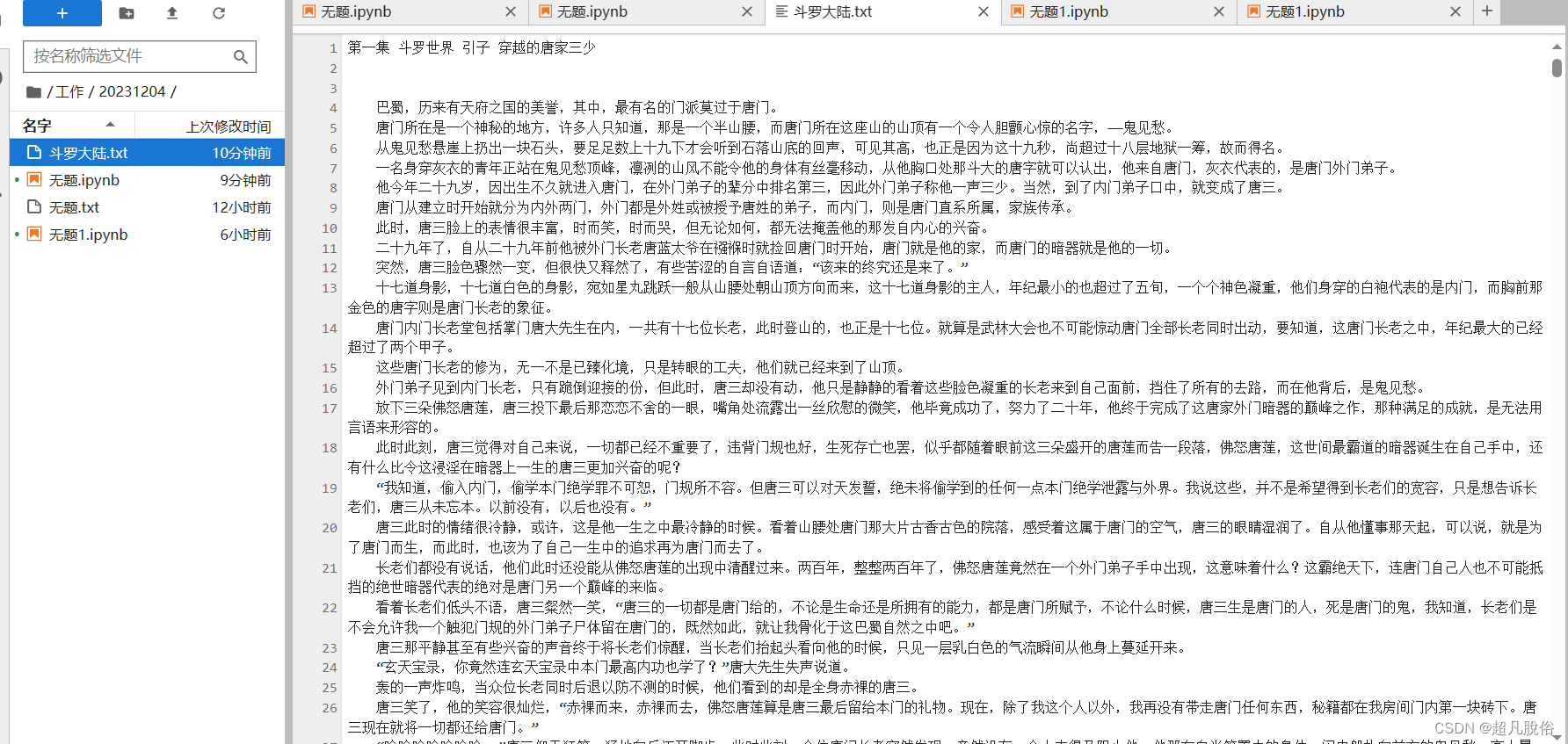
Task: Click the search magnifier icon in filter box
Action: (240, 57)
